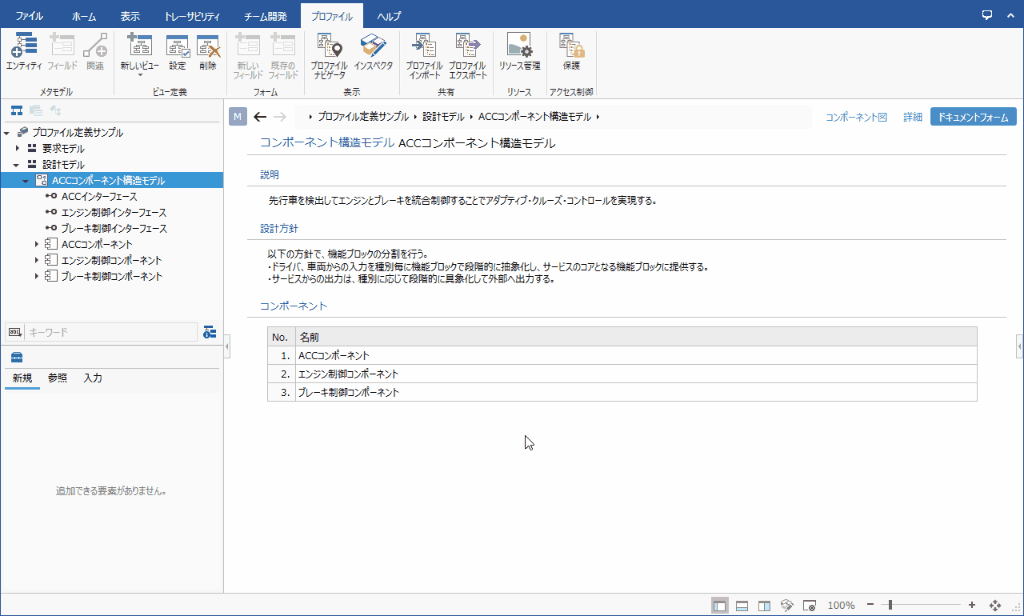
Task: Select the エンティティ tool in the ribbon
Action: [x=24, y=48]
